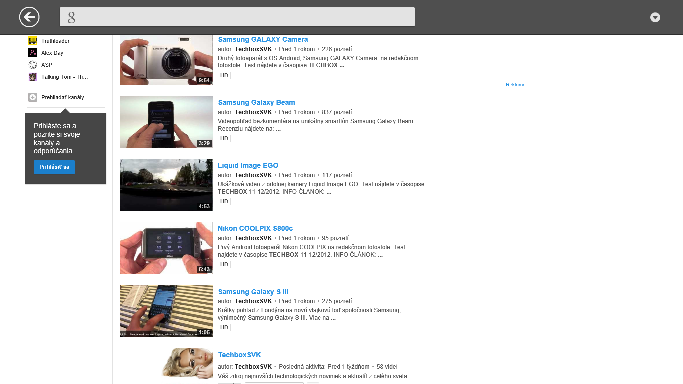Open the Prehliadať kanály link
Viewport: 683px width, 384px height.
(x=63, y=97)
